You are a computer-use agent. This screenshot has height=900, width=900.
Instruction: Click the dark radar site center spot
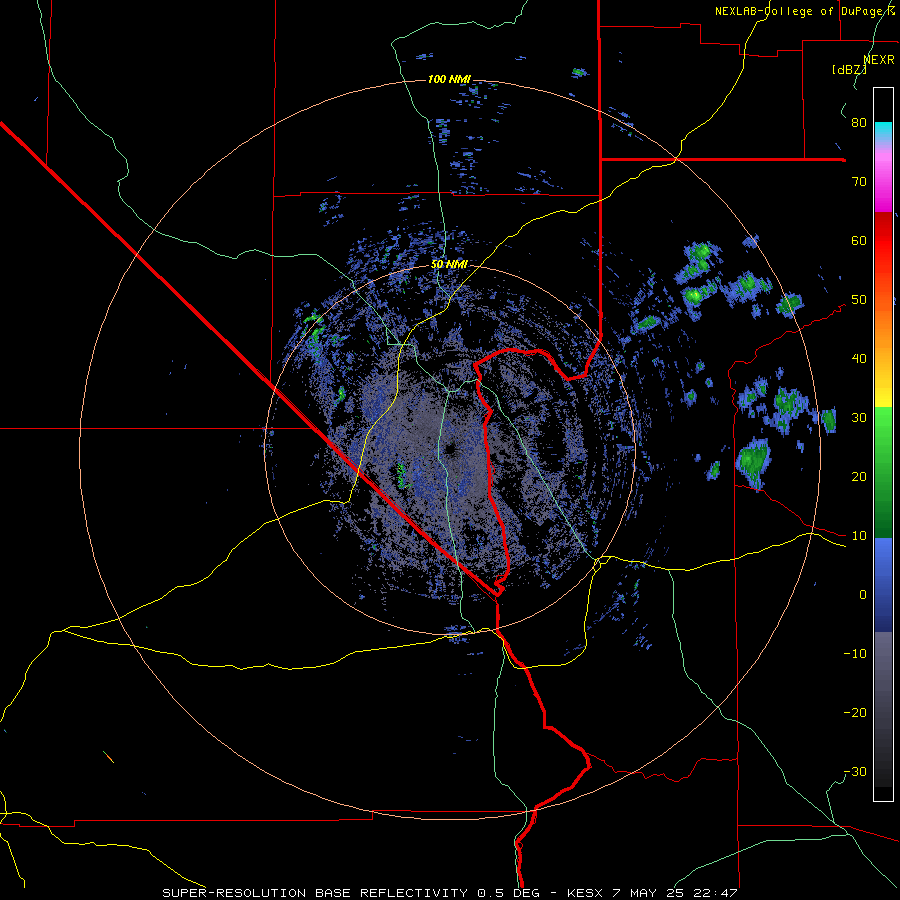click(449, 449)
